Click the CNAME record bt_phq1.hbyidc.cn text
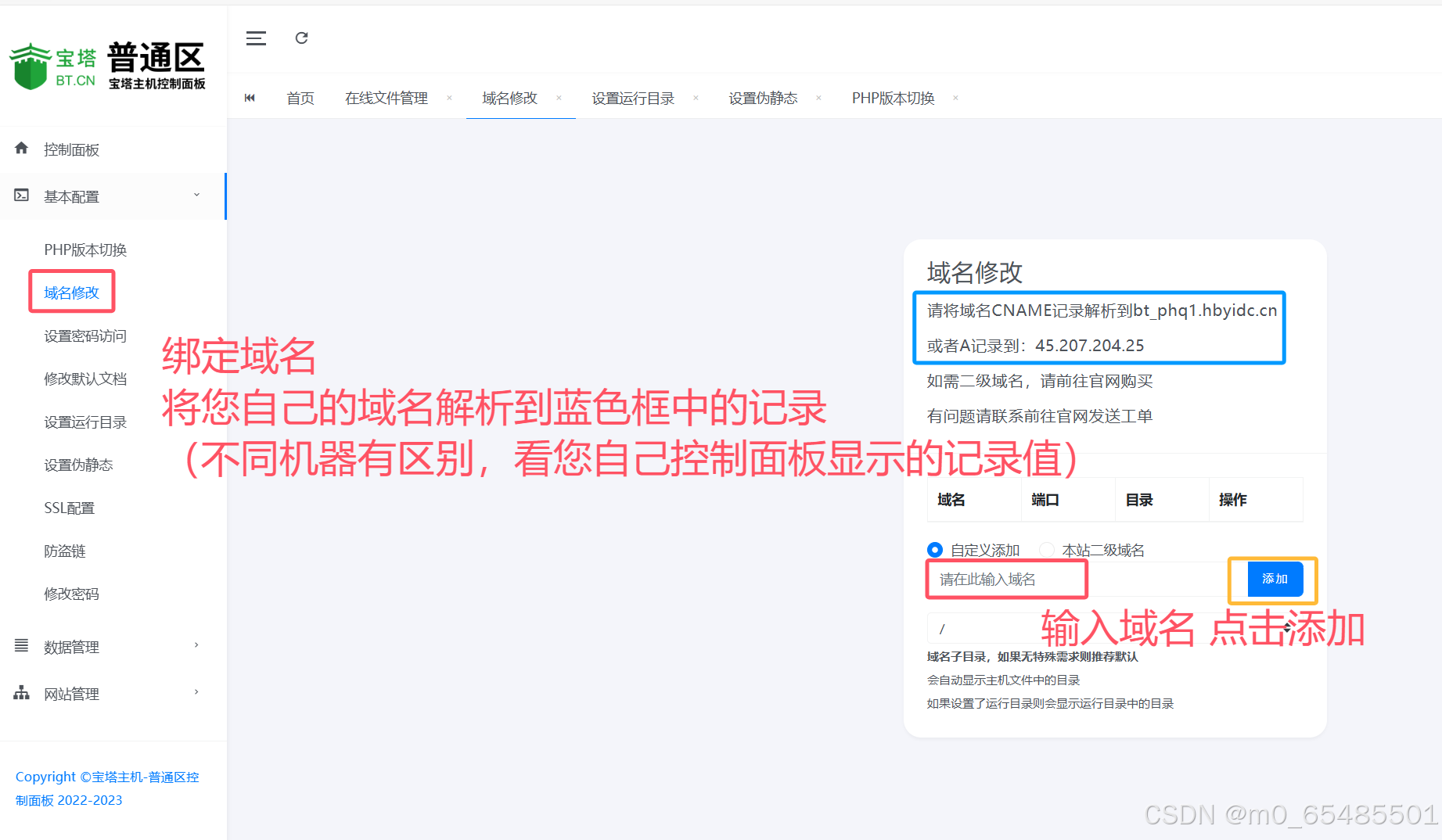This screenshot has width=1442, height=840. [1205, 311]
